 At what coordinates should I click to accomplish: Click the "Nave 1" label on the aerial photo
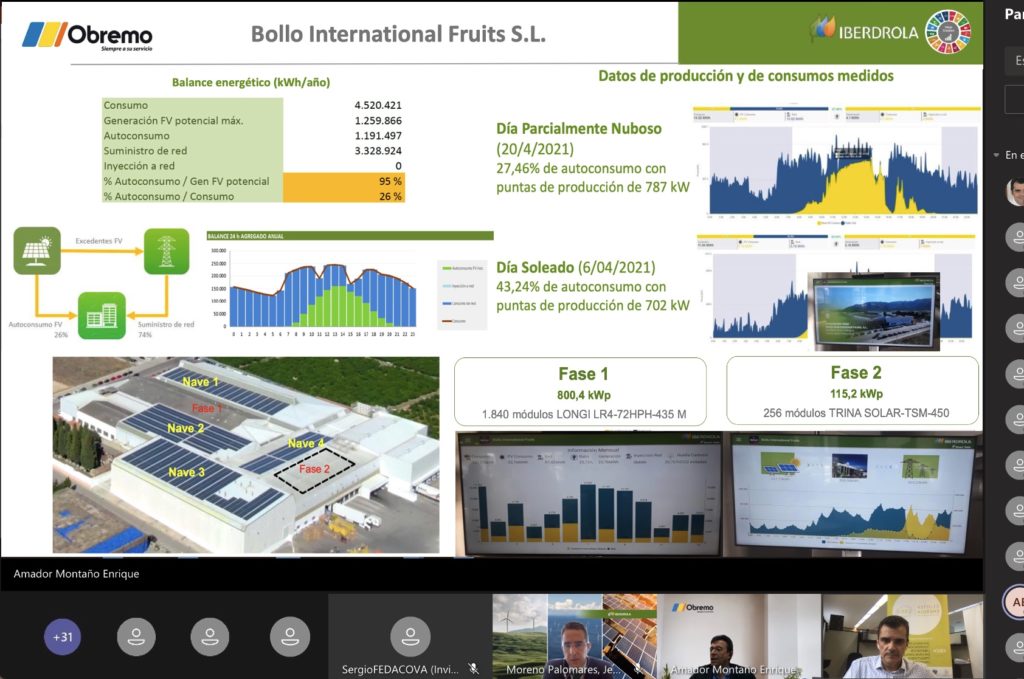(x=200, y=382)
